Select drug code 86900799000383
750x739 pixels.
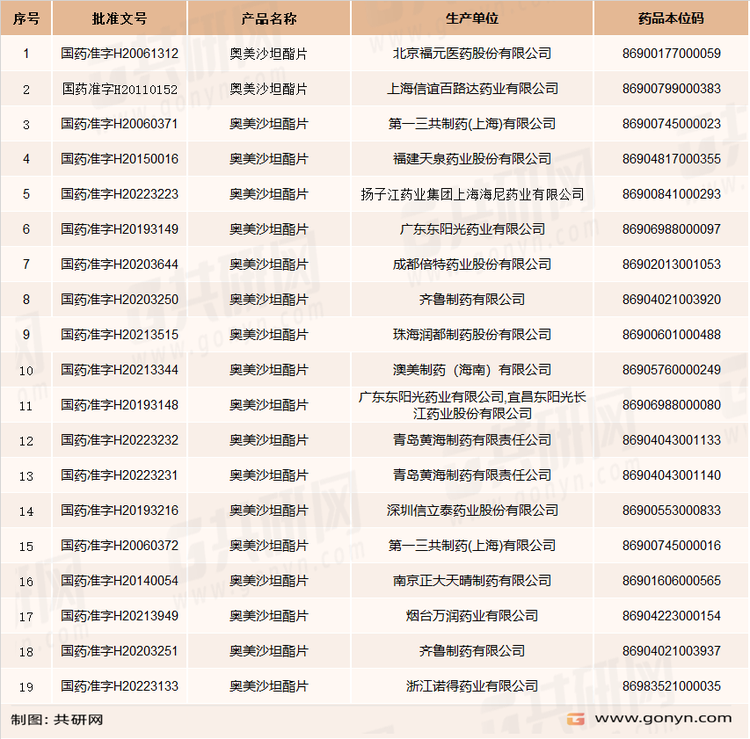pos(671,89)
